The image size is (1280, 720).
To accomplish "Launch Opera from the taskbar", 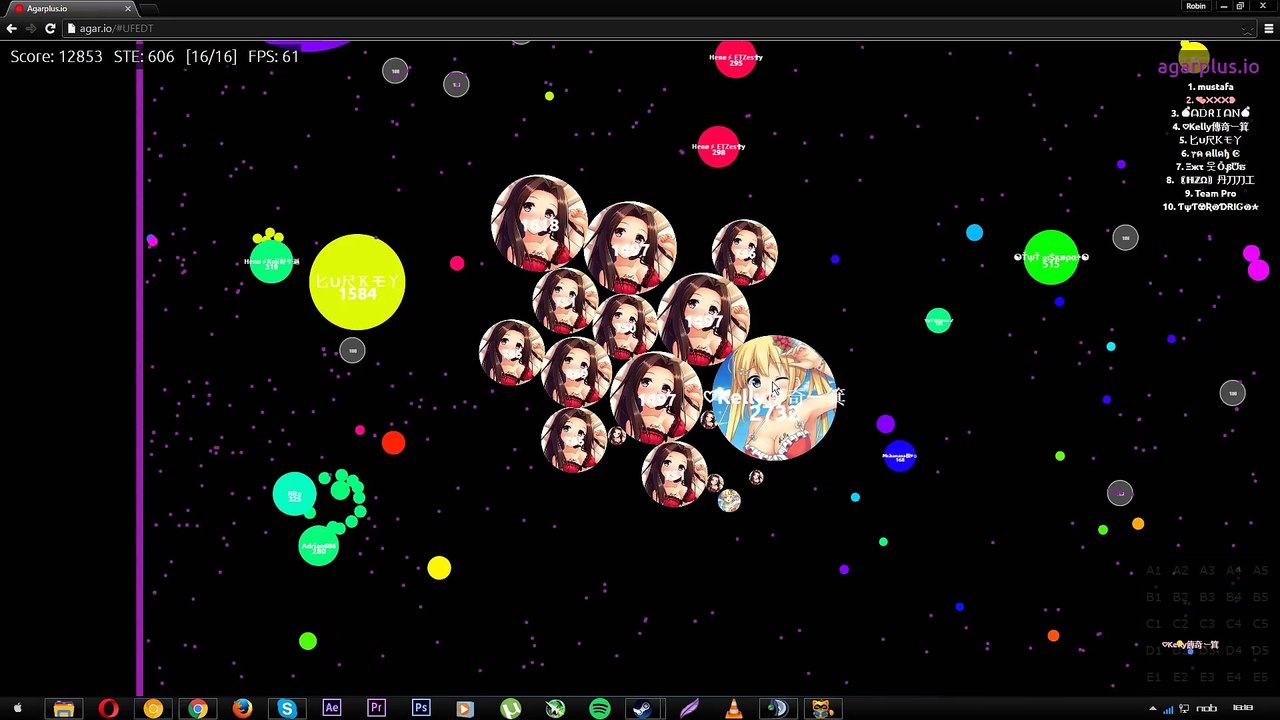I will [108, 709].
